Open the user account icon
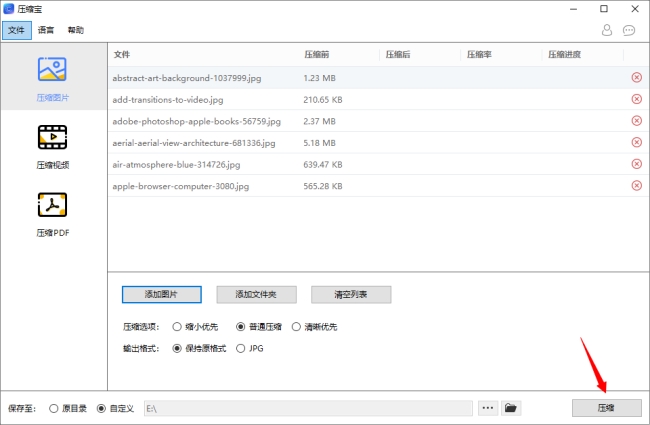 click(607, 30)
